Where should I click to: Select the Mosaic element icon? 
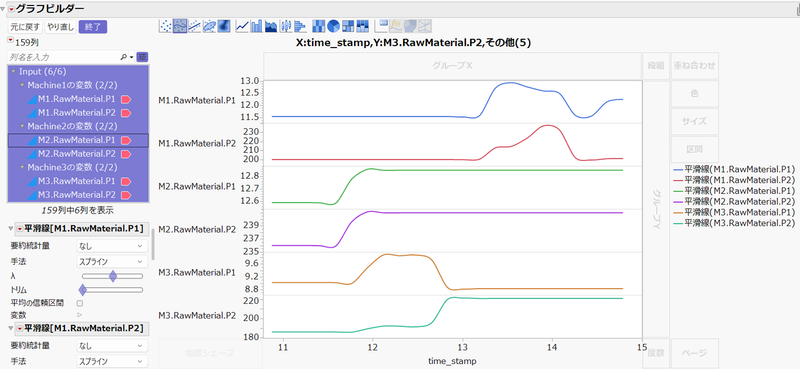[x=362, y=26]
